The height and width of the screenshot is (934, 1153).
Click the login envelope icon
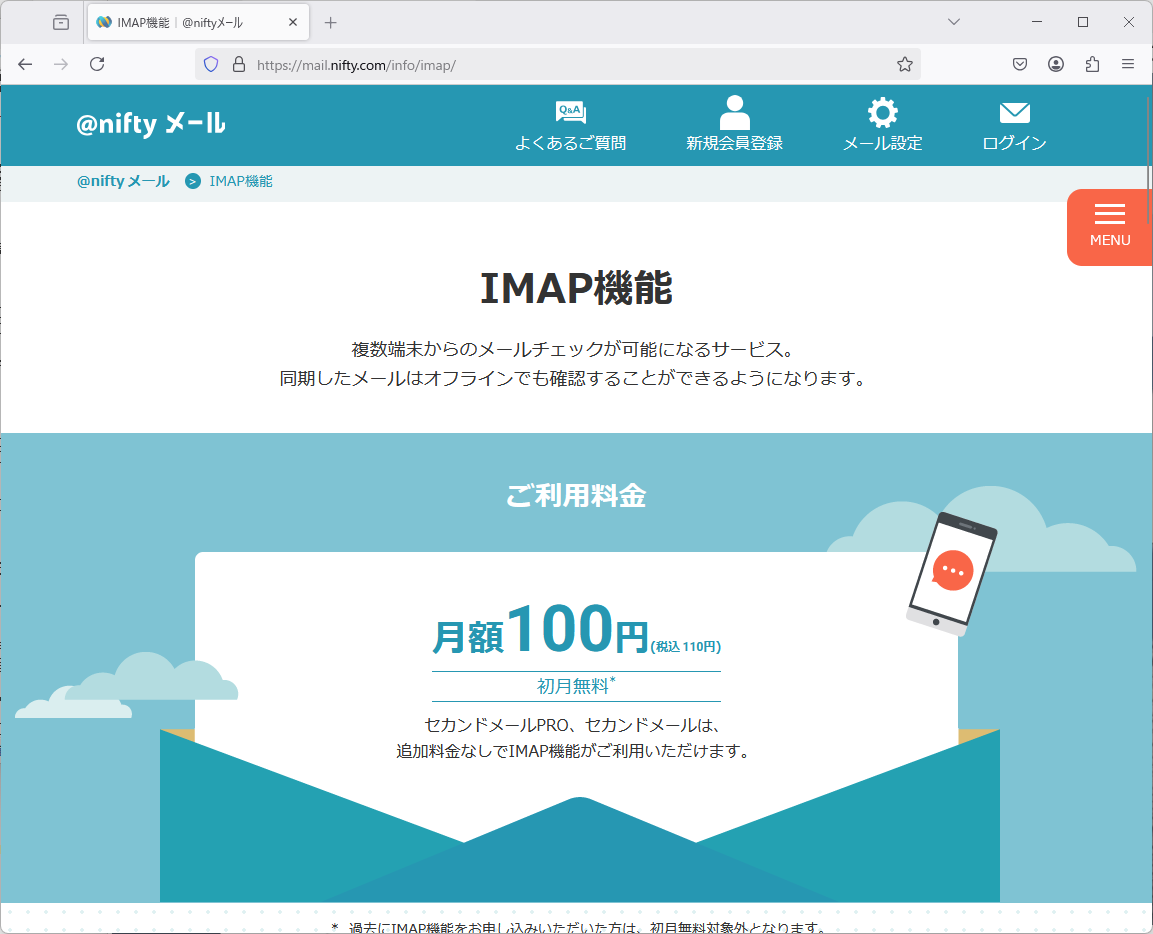(1014, 112)
